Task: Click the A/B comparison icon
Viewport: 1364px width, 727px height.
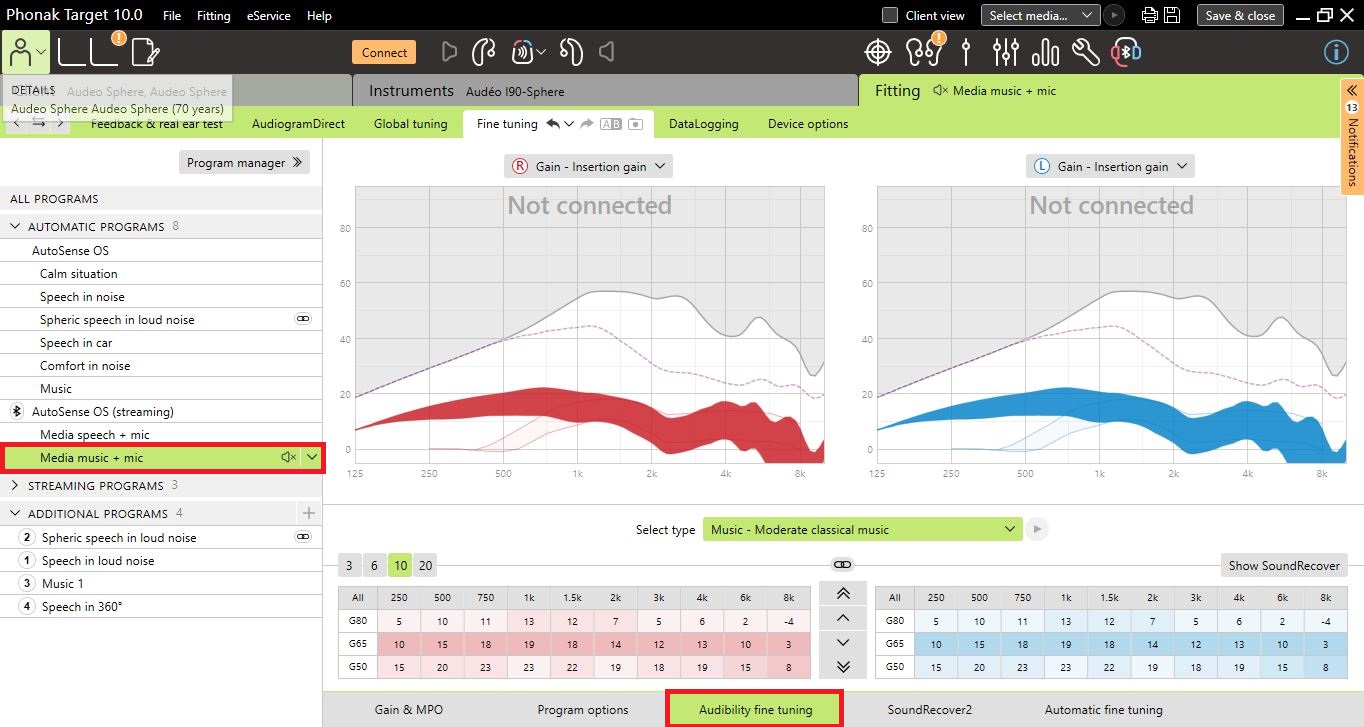Action: (610, 124)
